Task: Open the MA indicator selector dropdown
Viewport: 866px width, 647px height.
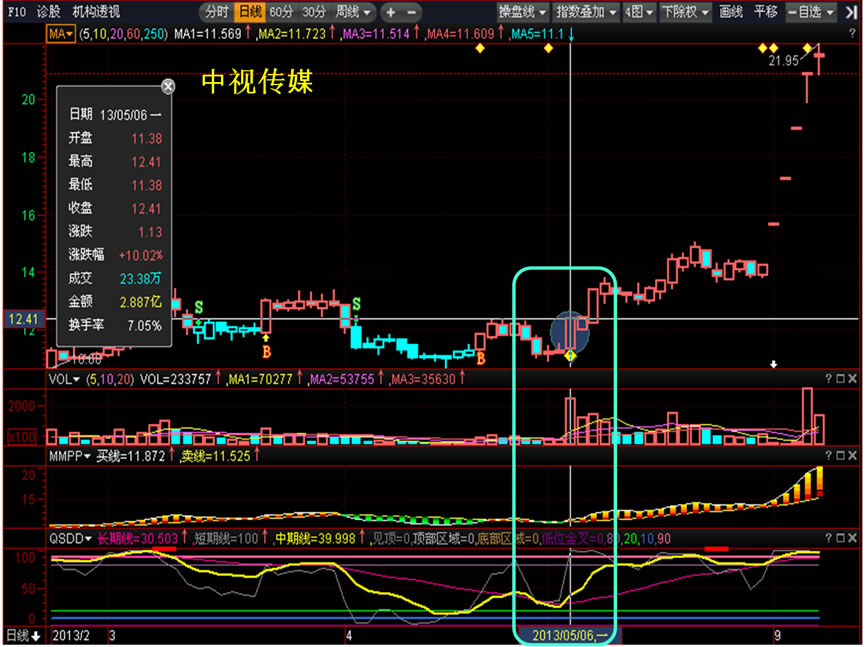Action: click(61, 34)
